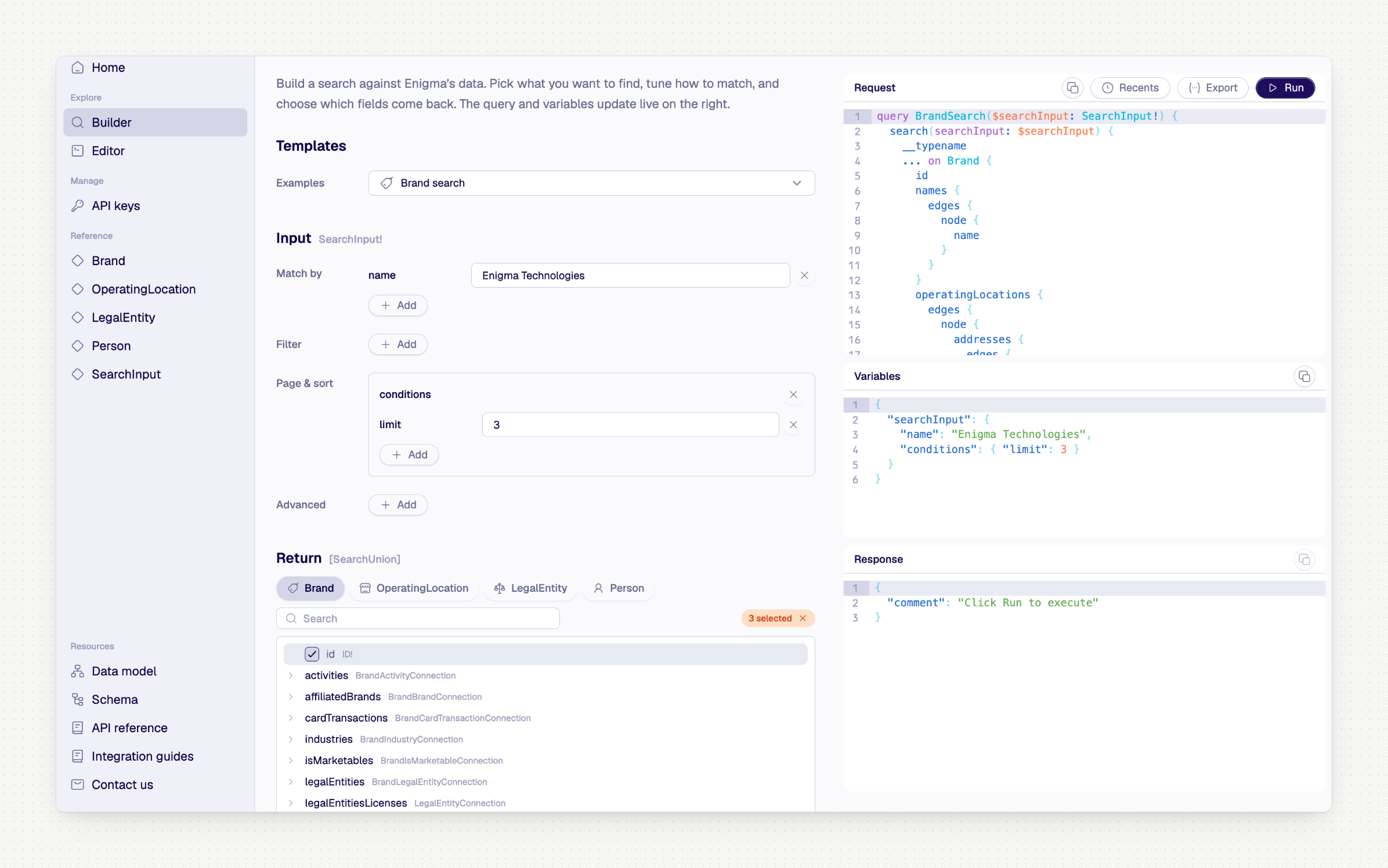Click the return fields Search box
Viewport: 1388px width, 868px height.
(x=418, y=619)
